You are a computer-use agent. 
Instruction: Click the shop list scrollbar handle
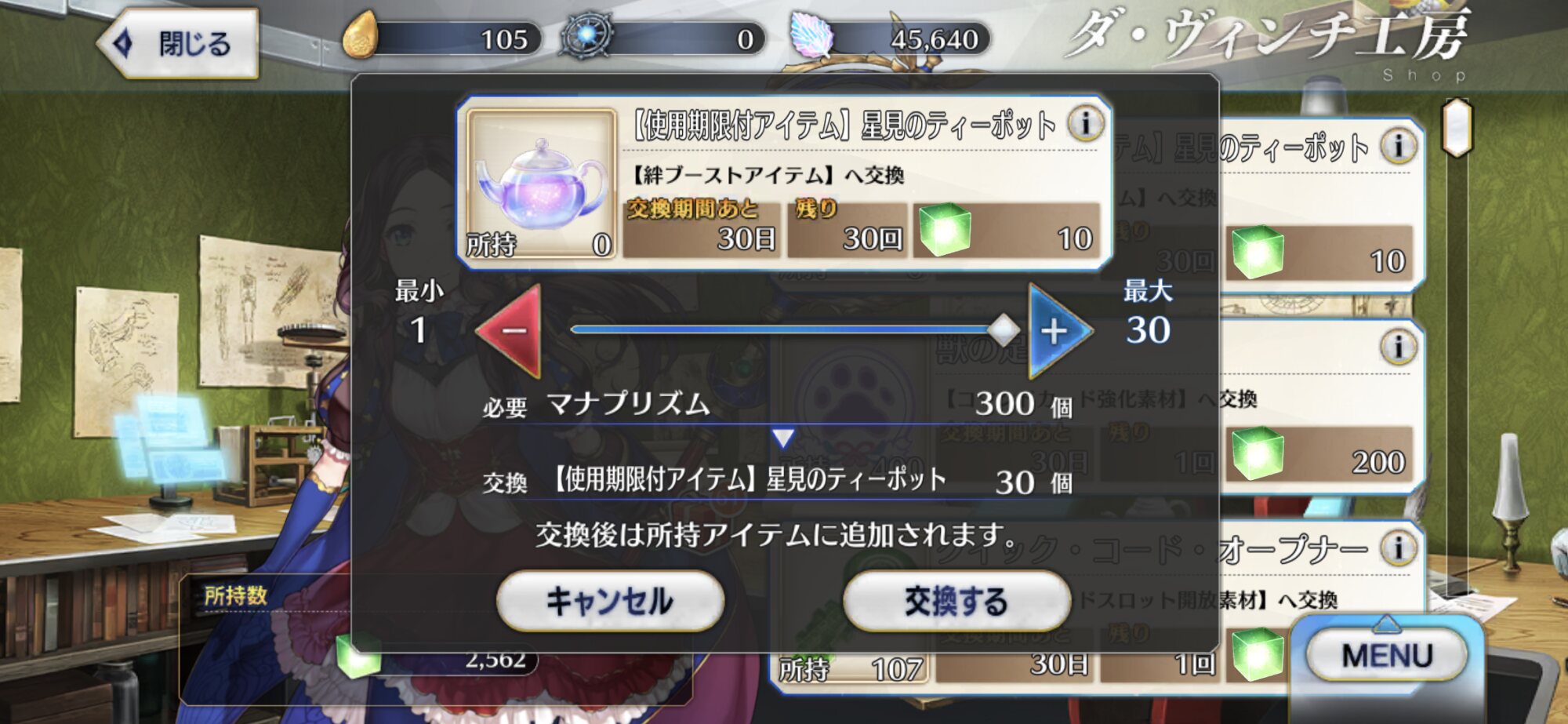(x=1457, y=127)
